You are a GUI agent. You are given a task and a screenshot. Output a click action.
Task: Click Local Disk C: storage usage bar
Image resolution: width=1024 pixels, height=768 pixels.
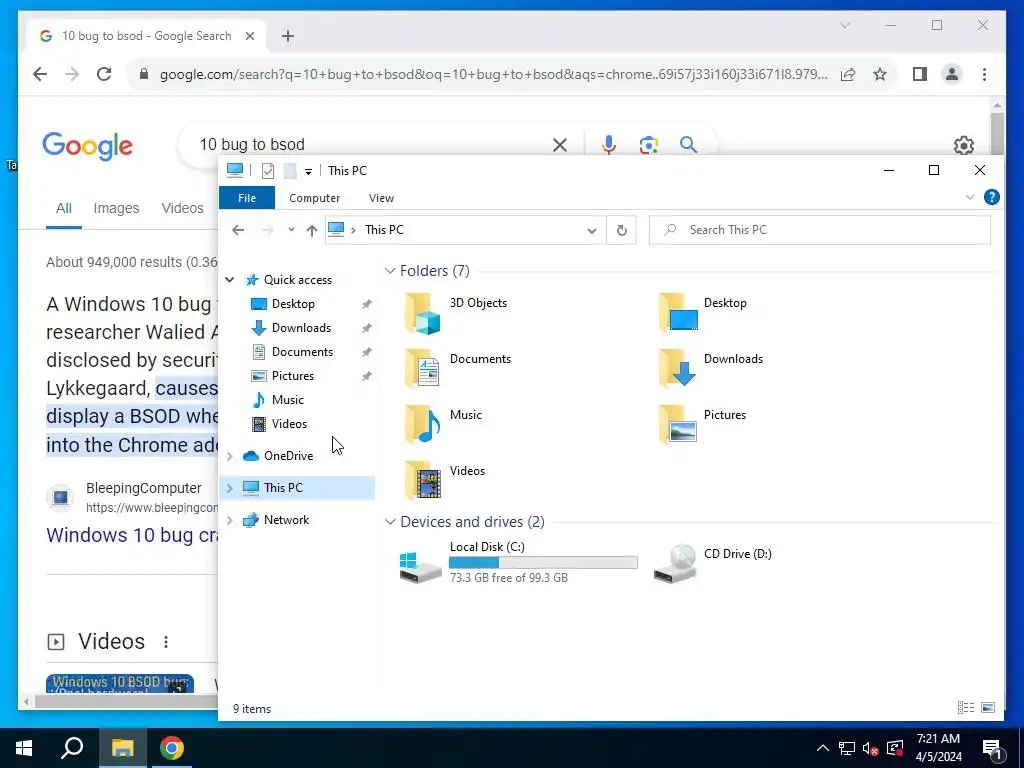pos(543,562)
